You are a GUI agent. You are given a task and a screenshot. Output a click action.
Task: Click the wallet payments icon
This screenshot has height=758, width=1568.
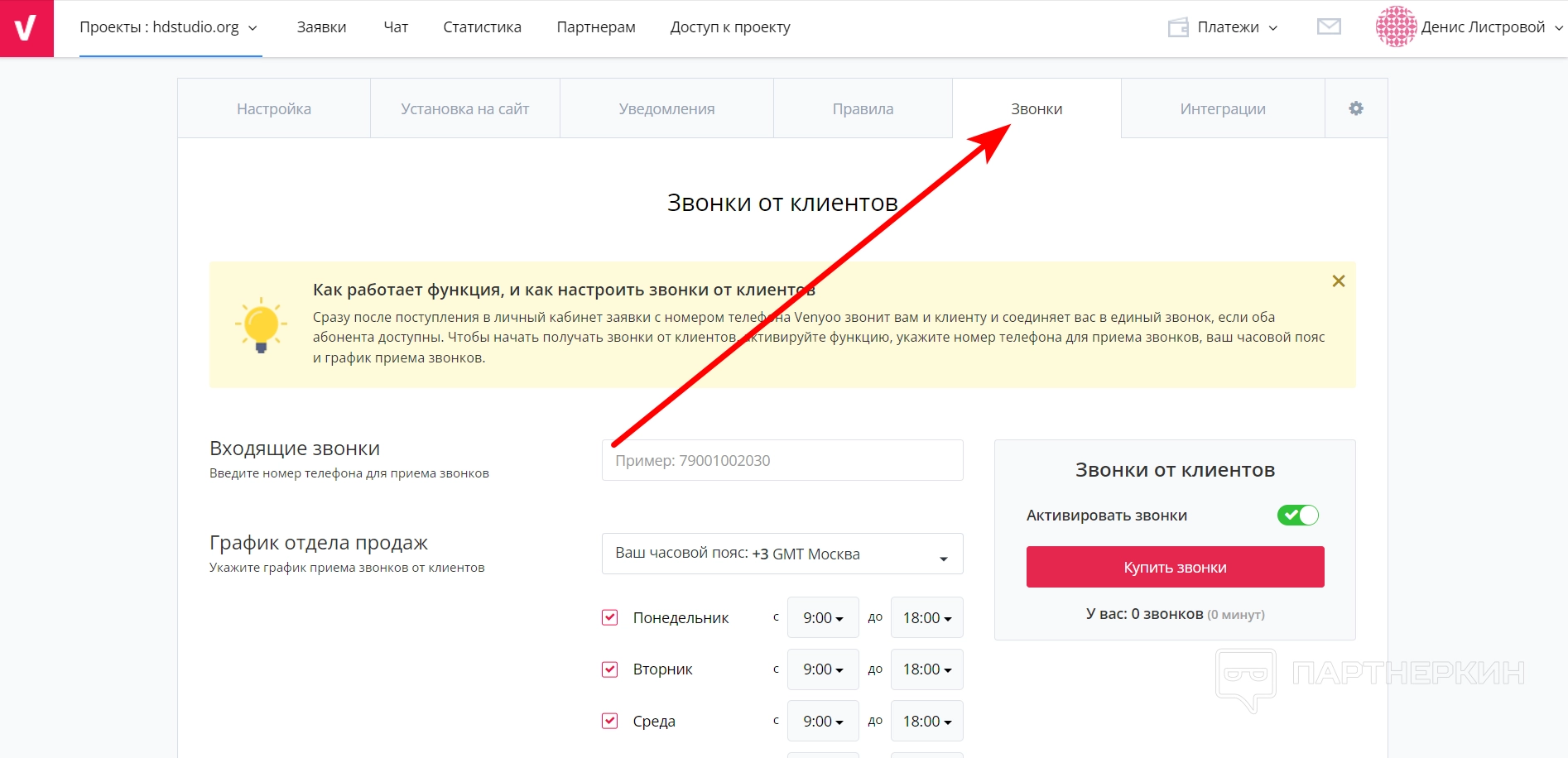tap(1178, 28)
